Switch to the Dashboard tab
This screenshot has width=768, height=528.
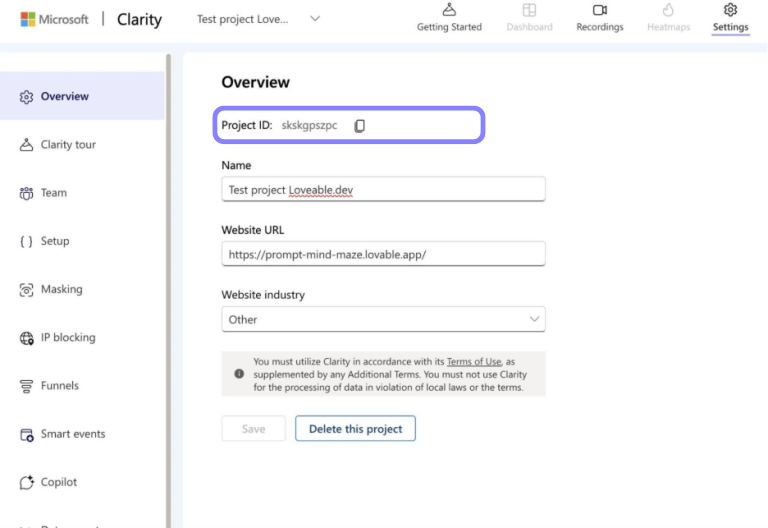529,18
